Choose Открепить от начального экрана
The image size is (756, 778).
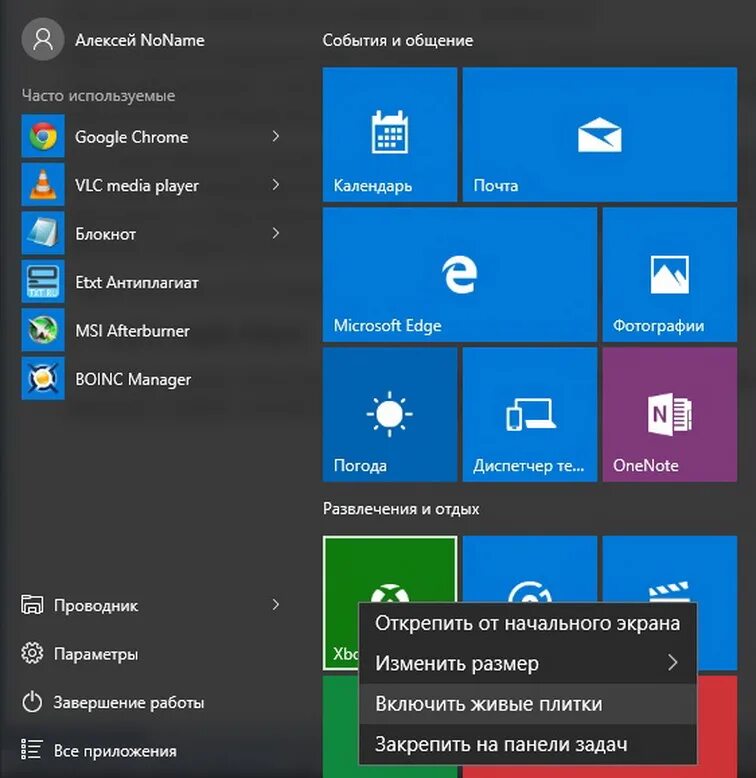coord(528,623)
